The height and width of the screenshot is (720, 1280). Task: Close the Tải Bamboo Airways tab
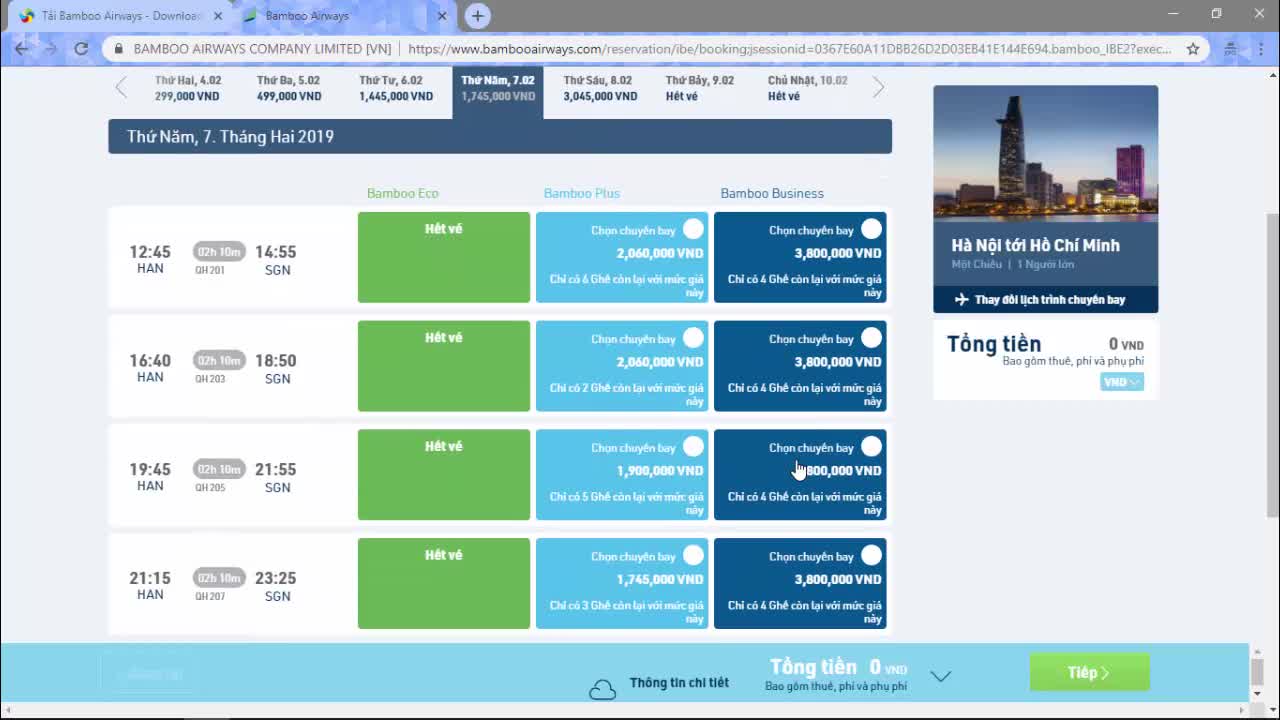pyautogui.click(x=218, y=16)
